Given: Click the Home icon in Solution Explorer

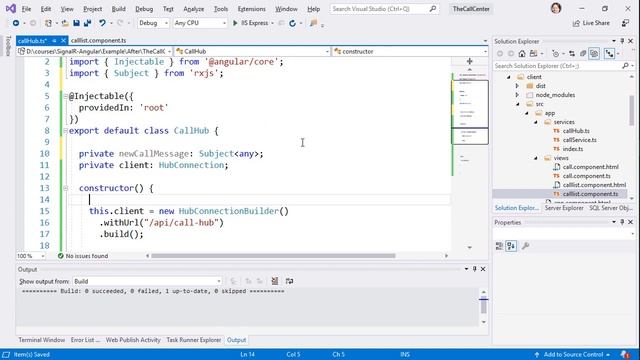Looking at the screenshot, I should click(522, 53).
